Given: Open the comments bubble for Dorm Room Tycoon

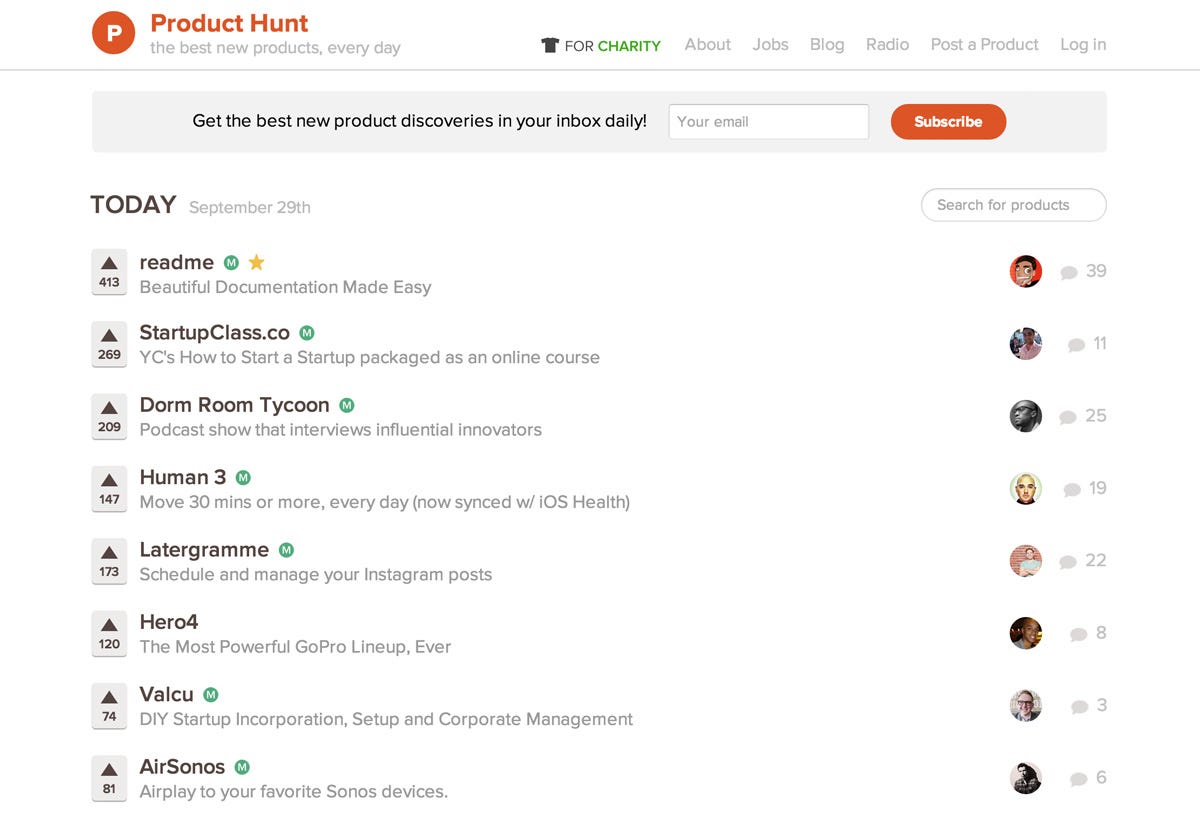Looking at the screenshot, I should coord(1068,417).
